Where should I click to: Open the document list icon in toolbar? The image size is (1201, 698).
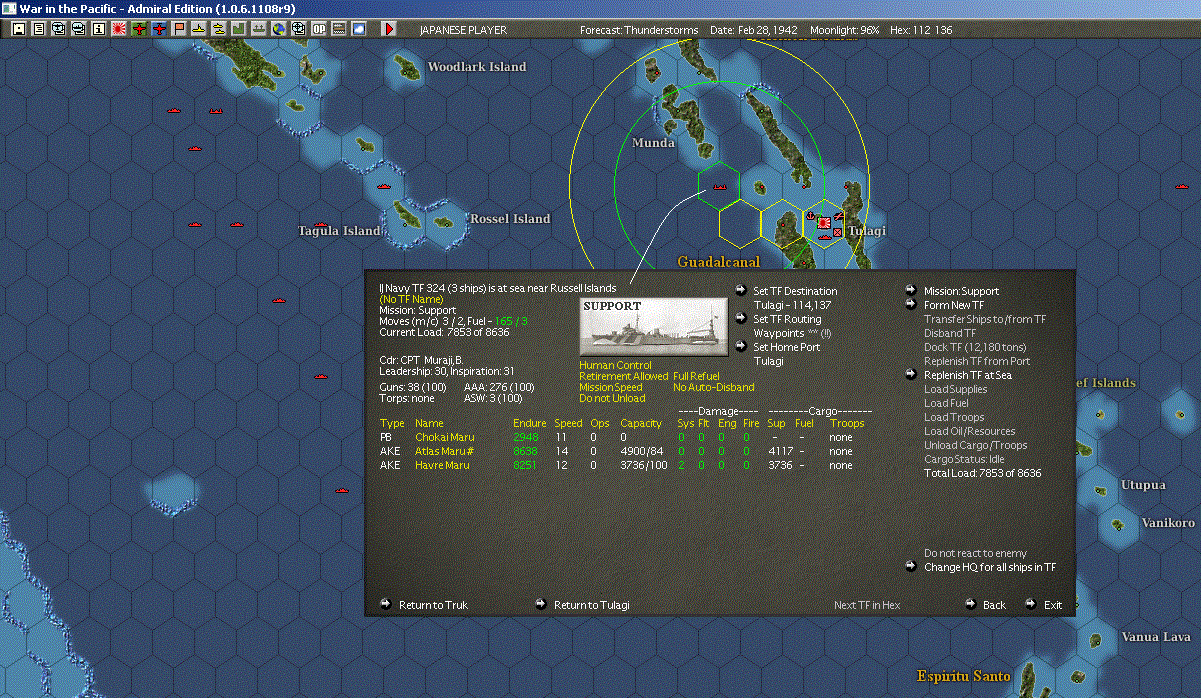[38, 29]
